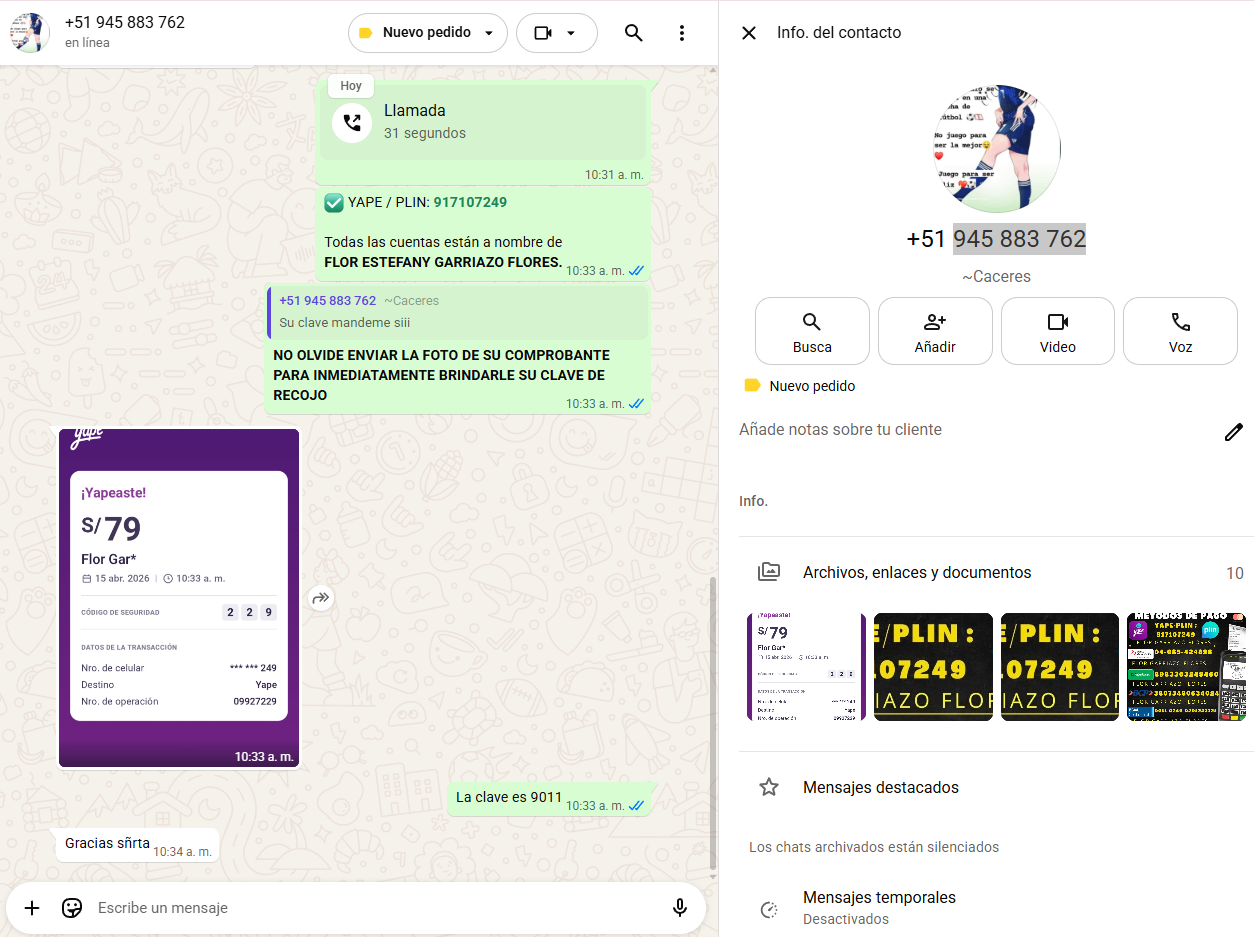Click the quoted message from ~Caceres
Image resolution: width=1254 pixels, height=937 pixels.
point(458,311)
